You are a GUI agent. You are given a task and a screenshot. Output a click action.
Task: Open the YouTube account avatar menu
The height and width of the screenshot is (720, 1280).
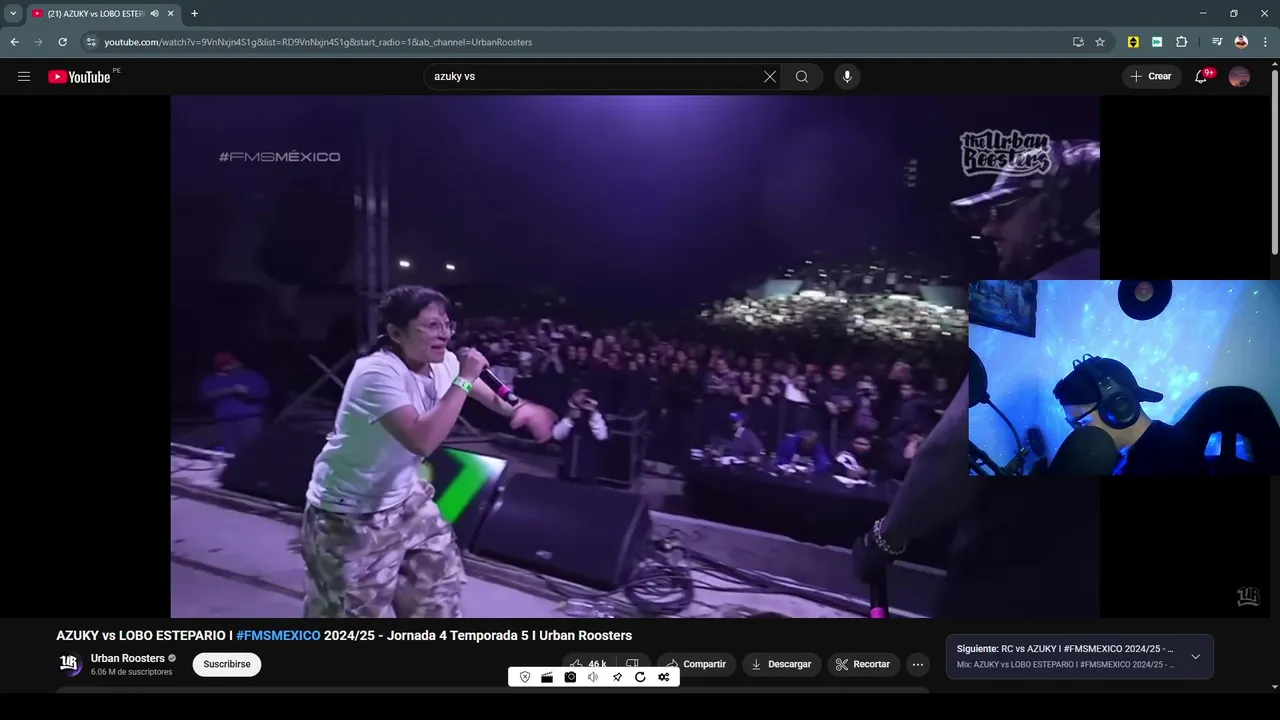click(1239, 77)
